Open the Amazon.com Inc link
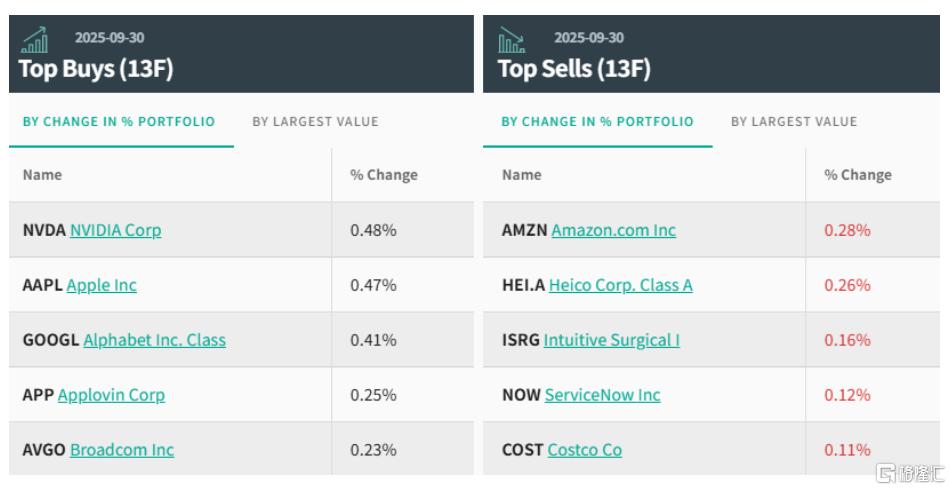 point(613,230)
